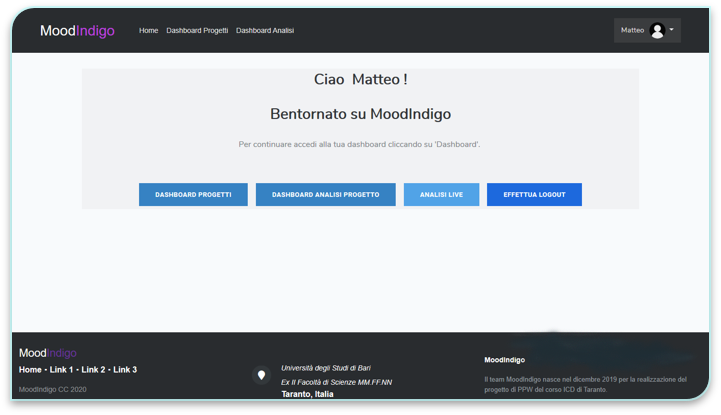Open the Matteo username label in navbar

632,31
